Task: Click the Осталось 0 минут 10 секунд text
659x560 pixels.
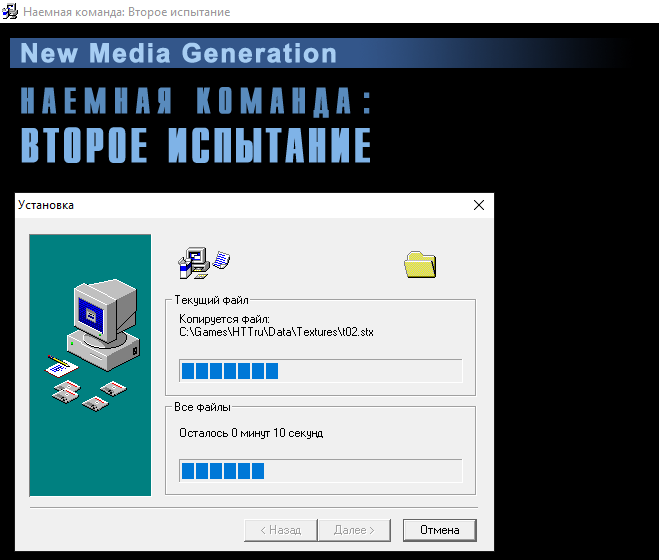Action: tap(251, 433)
